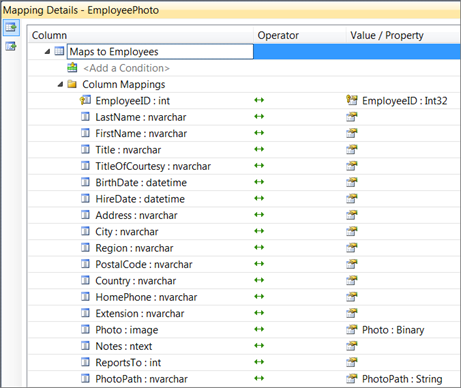Click the Operator column header
461x388 pixels.
(300, 35)
